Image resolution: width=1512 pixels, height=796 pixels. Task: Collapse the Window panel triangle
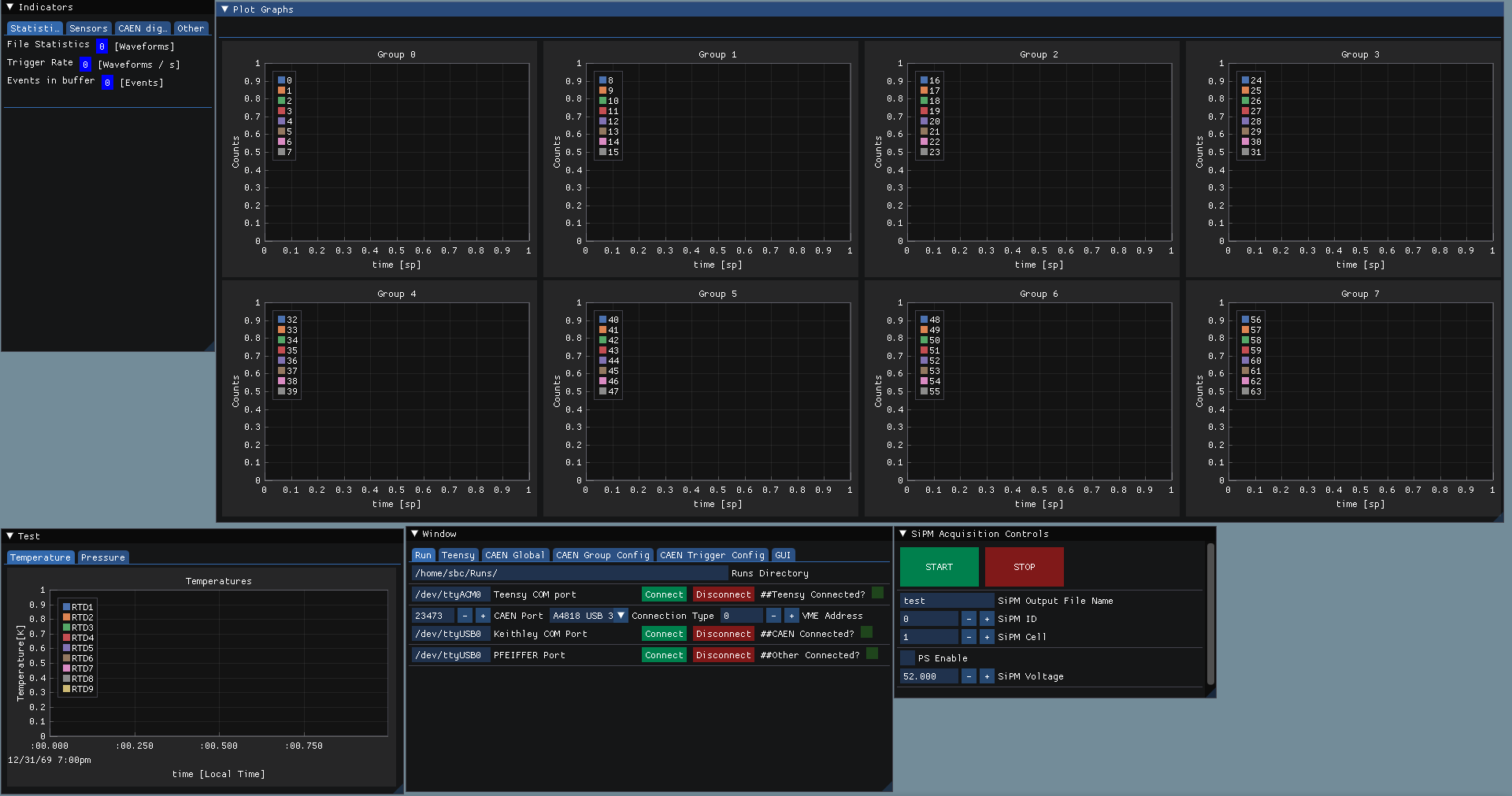click(415, 534)
